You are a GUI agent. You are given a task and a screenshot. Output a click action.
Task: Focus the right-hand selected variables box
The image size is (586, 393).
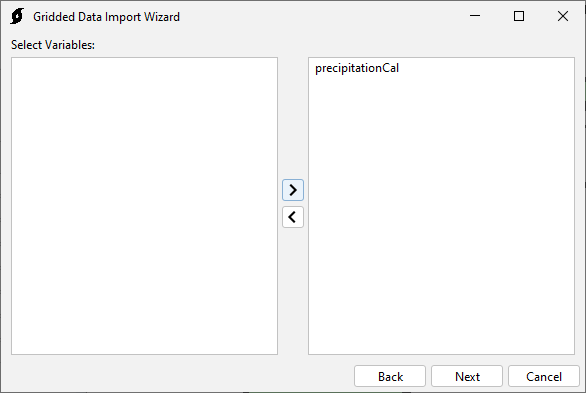441,206
